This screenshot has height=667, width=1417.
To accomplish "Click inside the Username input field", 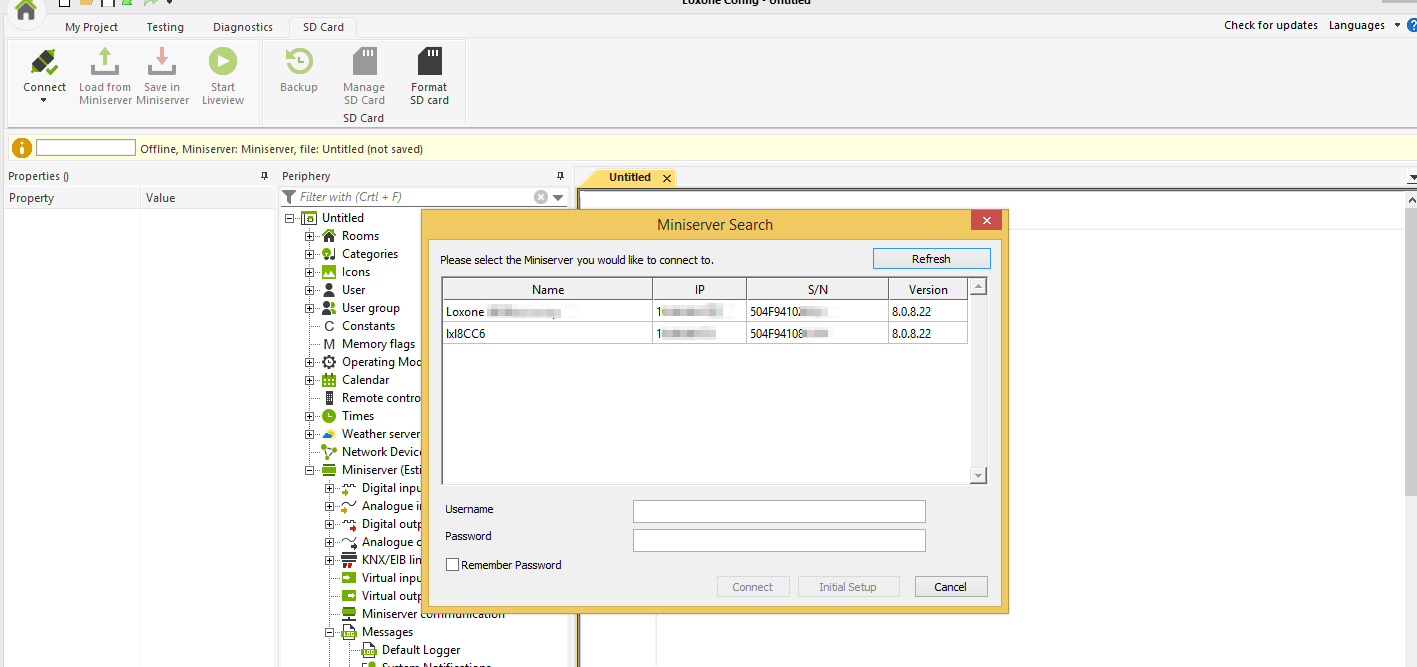I will [x=778, y=511].
